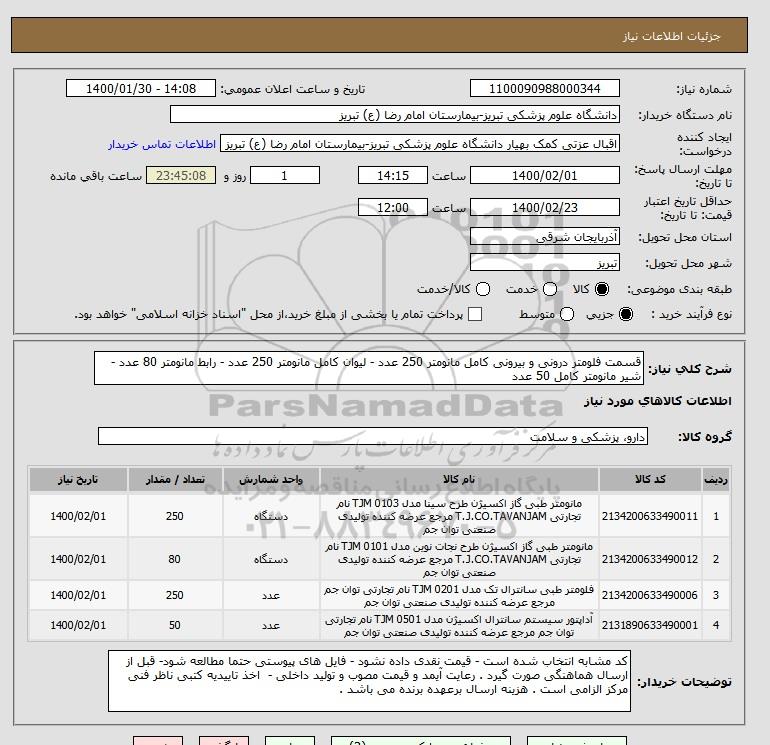
Task: Click product code 2131890633490001
Action: pyautogui.click(x=650, y=625)
